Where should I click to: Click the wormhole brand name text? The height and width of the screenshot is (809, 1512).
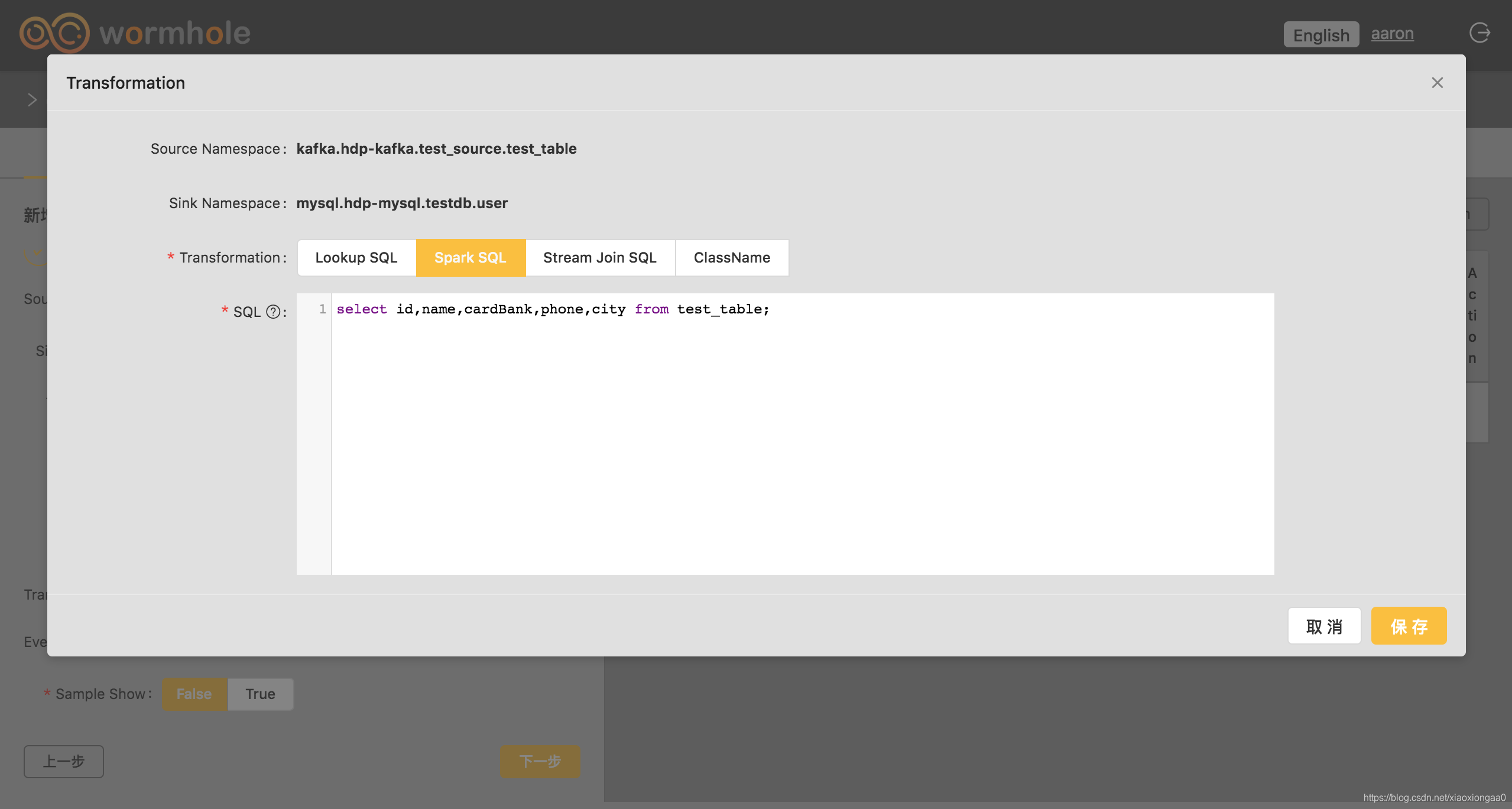click(175, 33)
